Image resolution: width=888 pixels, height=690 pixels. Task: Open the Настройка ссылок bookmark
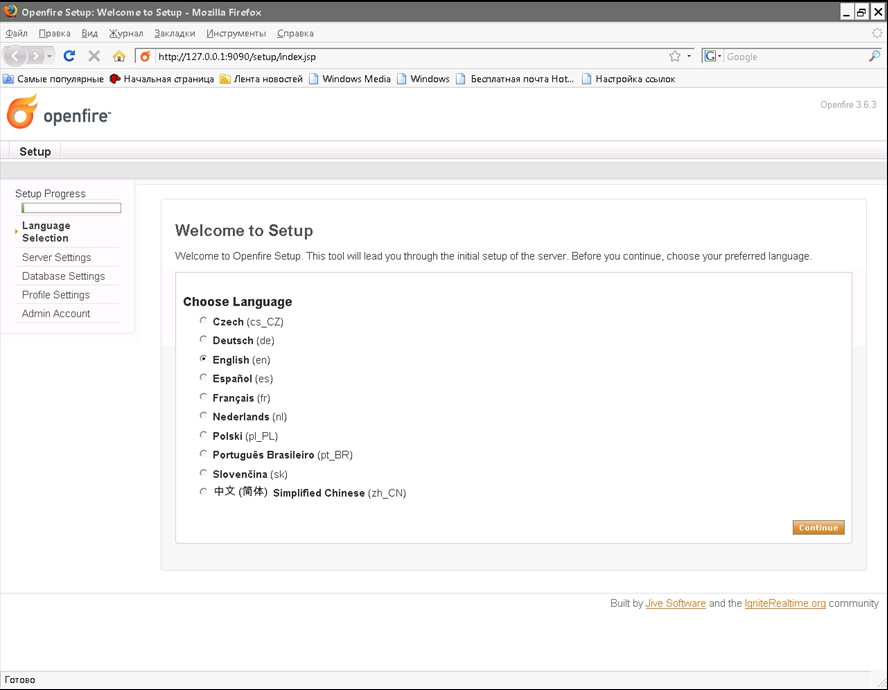[x=629, y=79]
